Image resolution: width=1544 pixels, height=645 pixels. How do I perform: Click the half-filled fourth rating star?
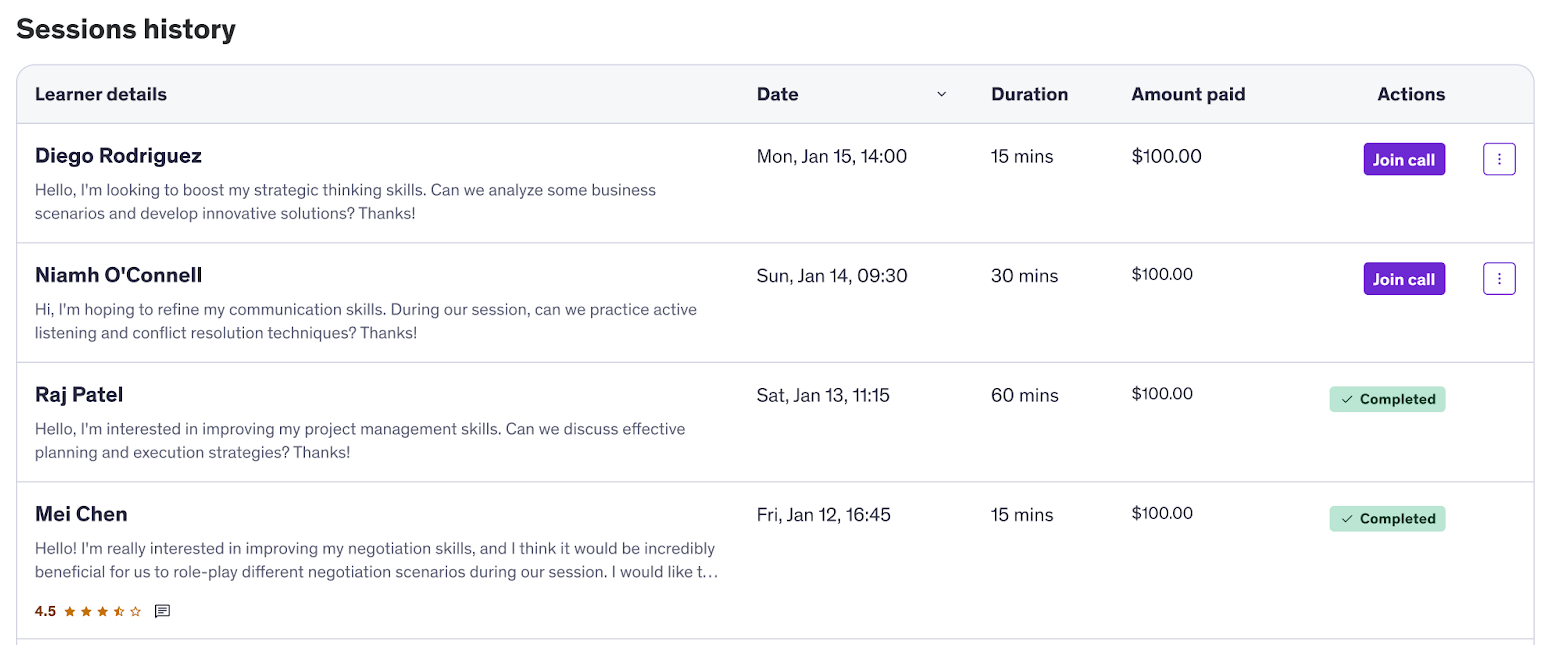pos(119,611)
